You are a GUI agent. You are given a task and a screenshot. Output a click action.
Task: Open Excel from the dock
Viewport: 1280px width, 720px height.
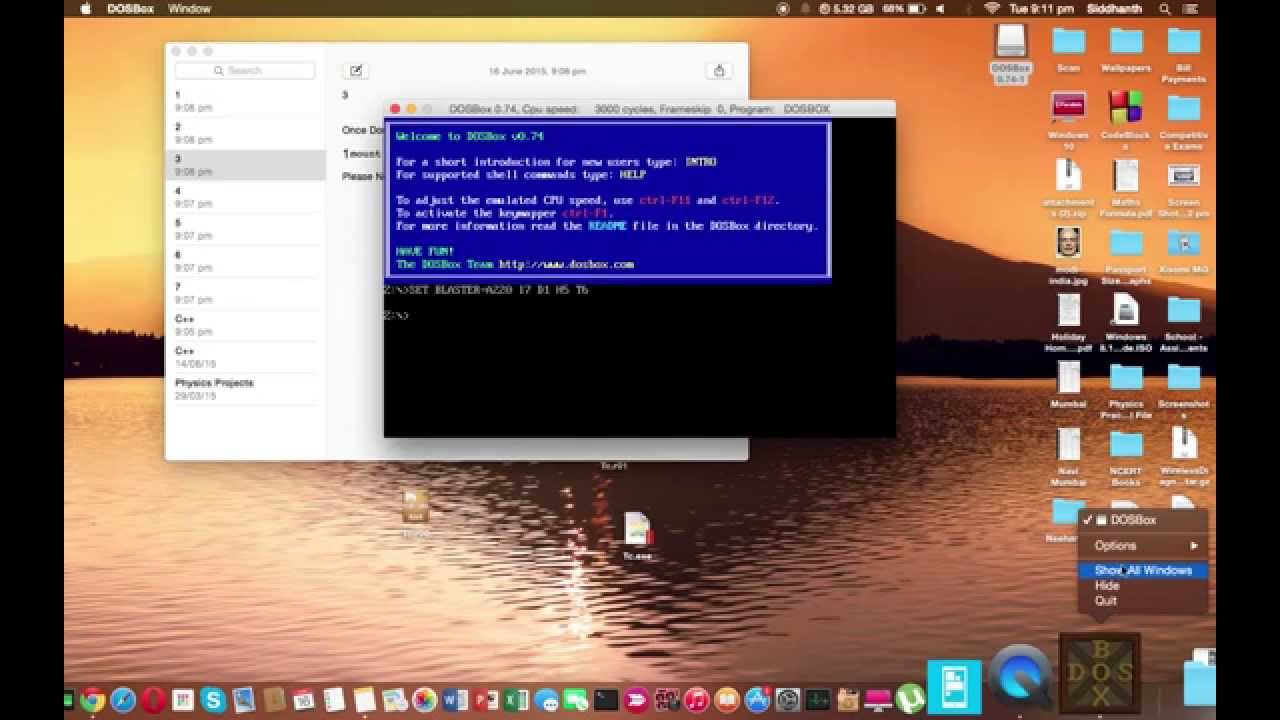515,700
